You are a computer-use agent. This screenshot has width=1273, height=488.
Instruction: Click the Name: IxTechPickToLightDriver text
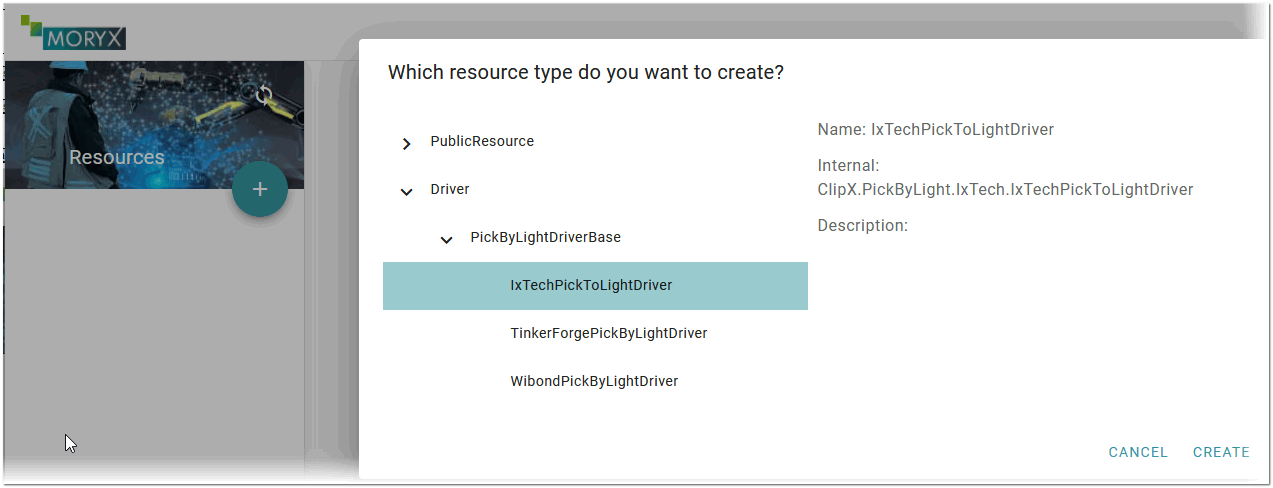[936, 129]
